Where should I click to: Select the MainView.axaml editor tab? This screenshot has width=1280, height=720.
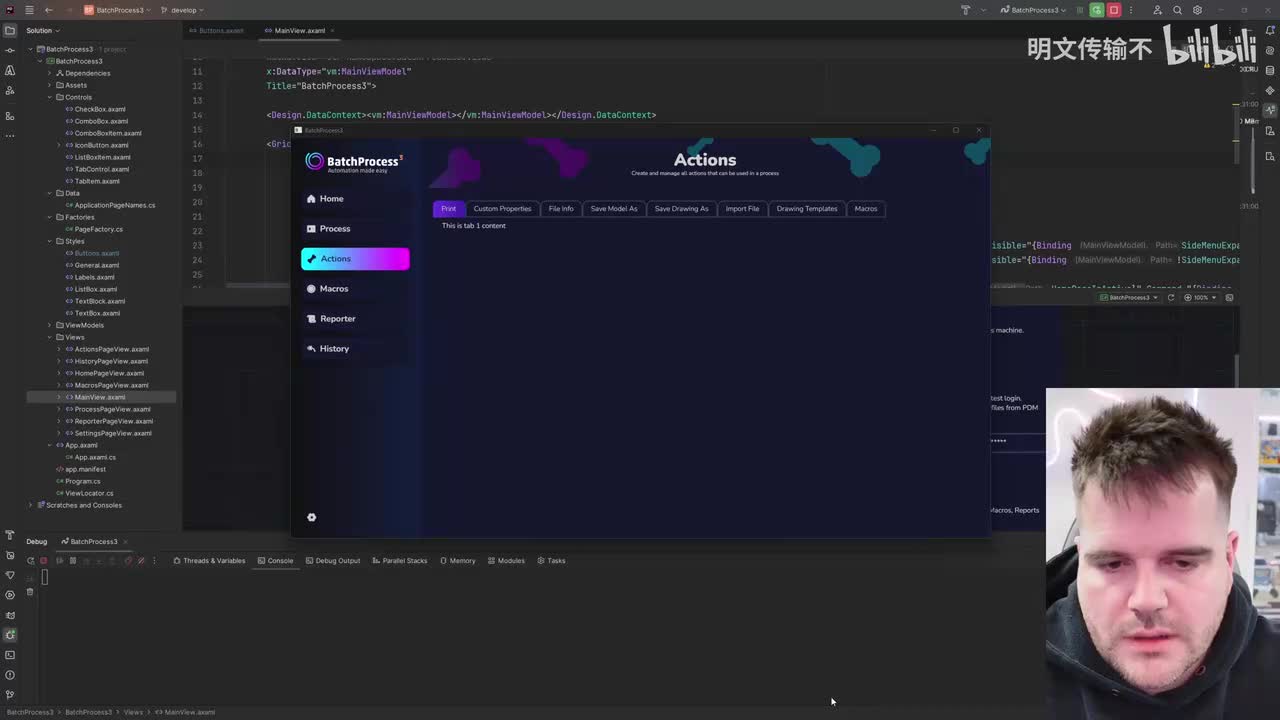[299, 31]
